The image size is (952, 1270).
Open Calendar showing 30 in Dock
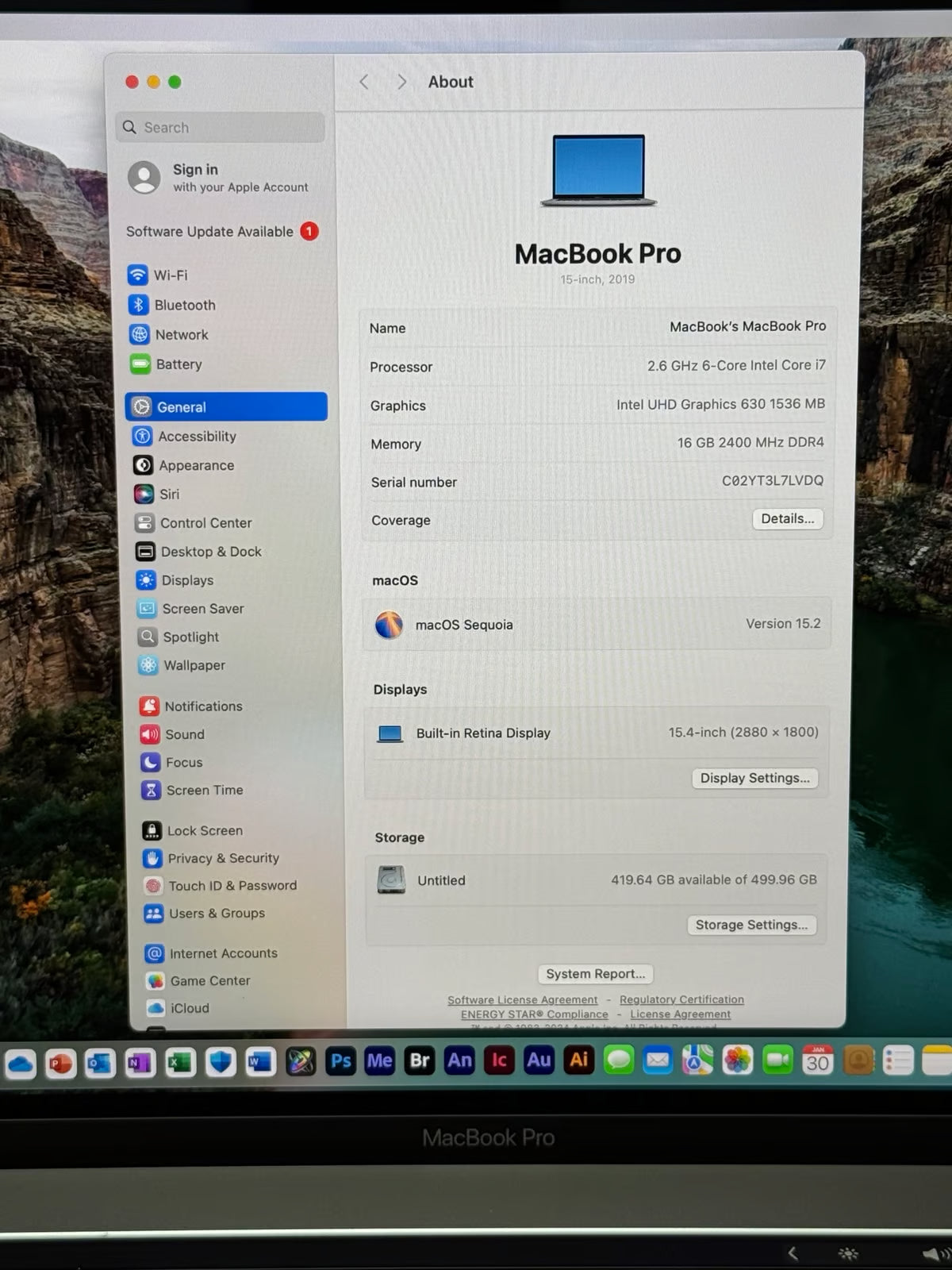pos(818,1060)
